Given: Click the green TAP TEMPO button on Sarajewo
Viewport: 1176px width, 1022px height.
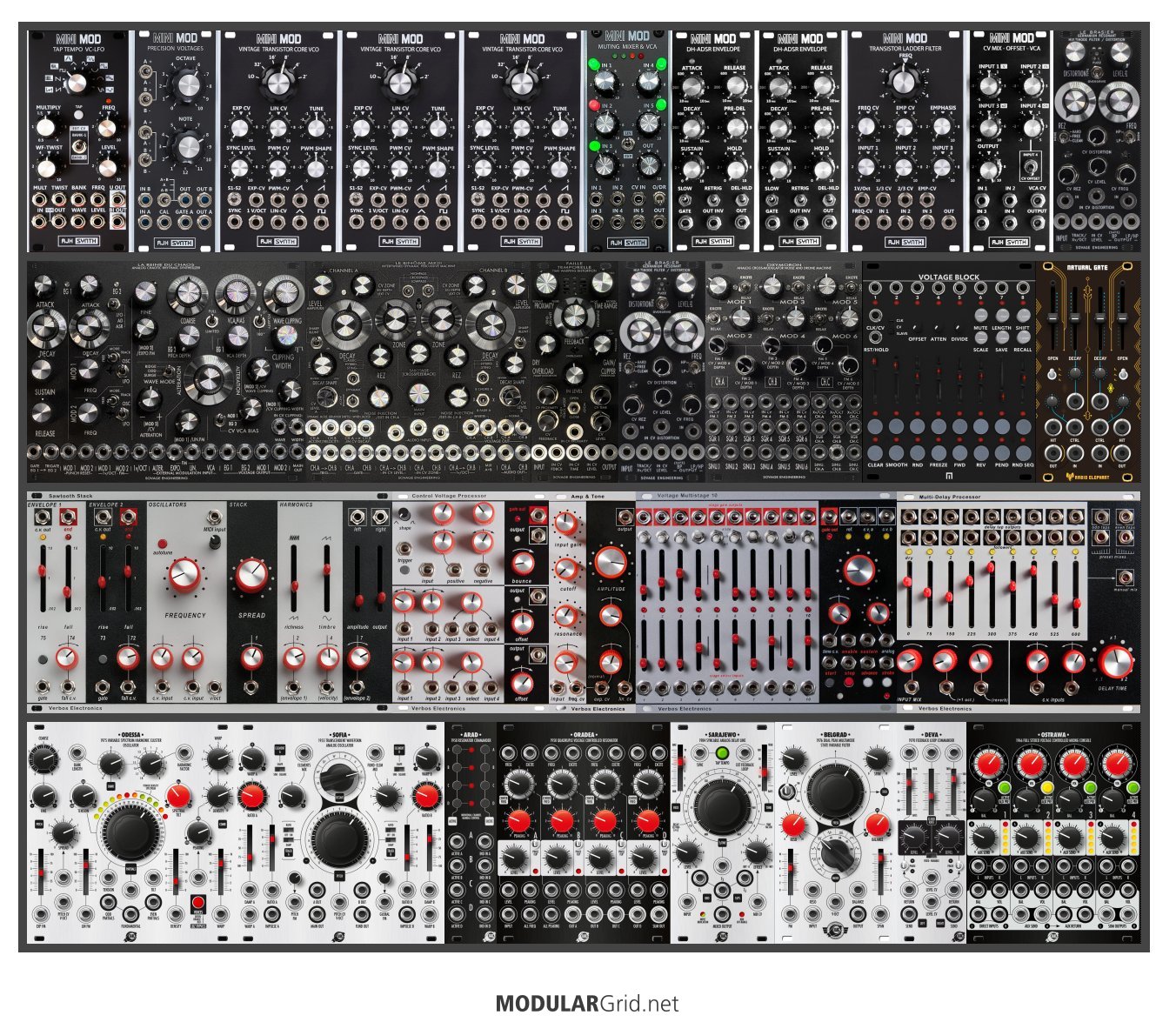Looking at the screenshot, I should (x=721, y=753).
